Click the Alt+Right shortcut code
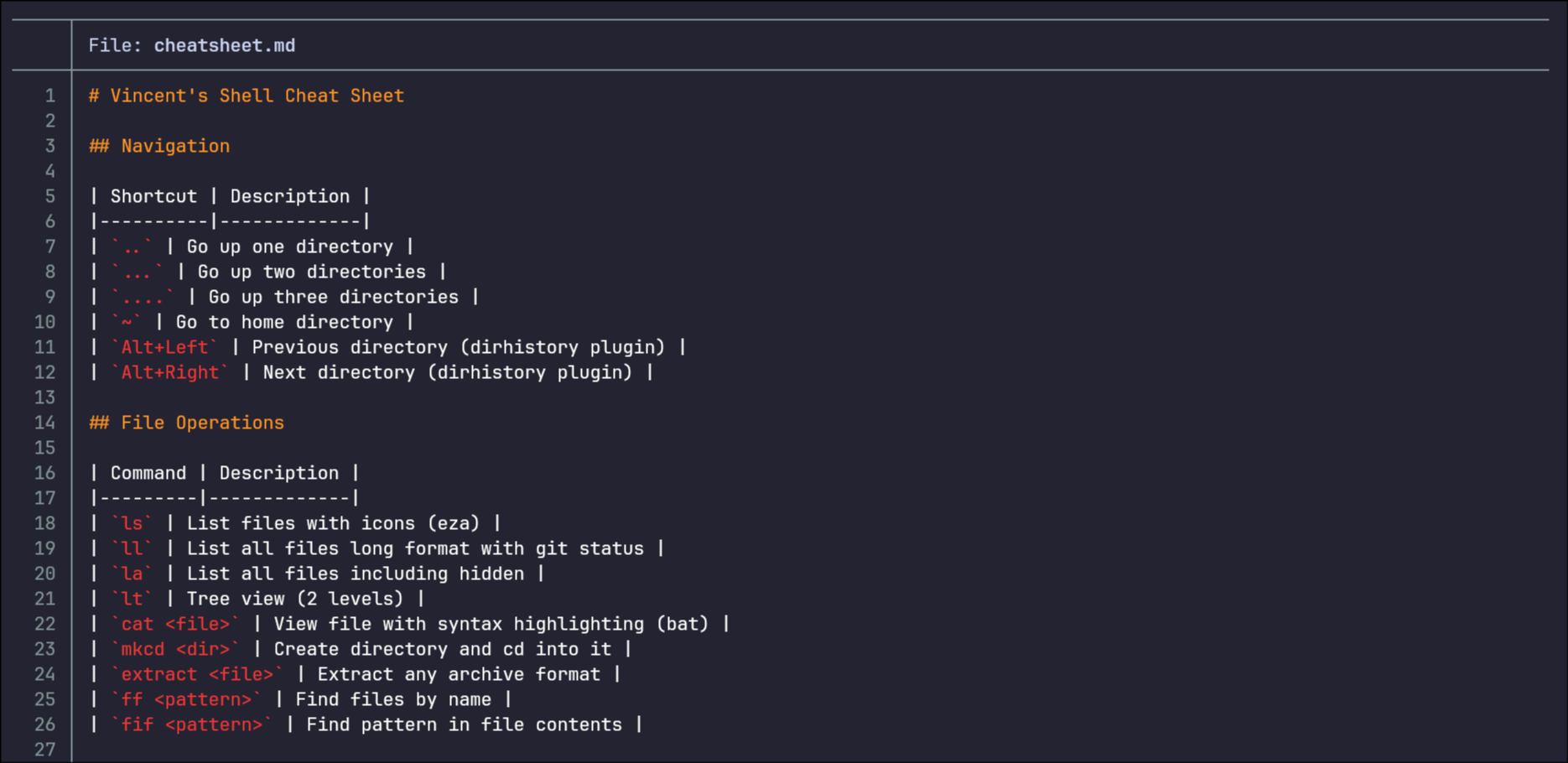Image resolution: width=1568 pixels, height=763 pixels. pos(169,372)
